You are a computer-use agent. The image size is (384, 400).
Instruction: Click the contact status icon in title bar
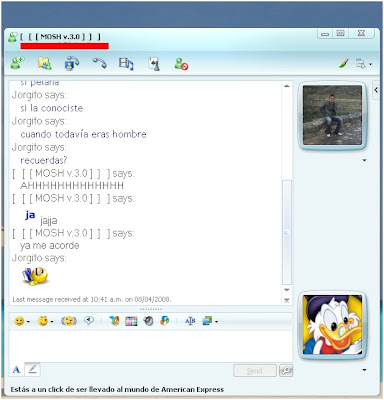[13, 37]
